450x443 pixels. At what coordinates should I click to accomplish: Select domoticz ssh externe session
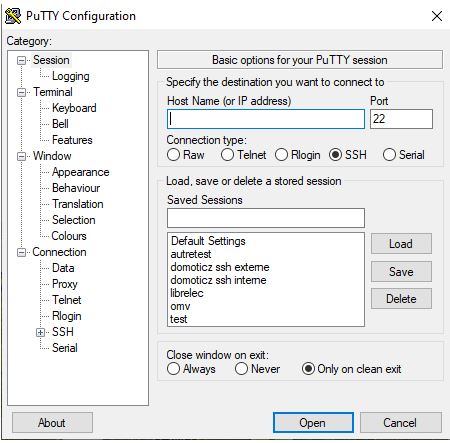coord(220,267)
